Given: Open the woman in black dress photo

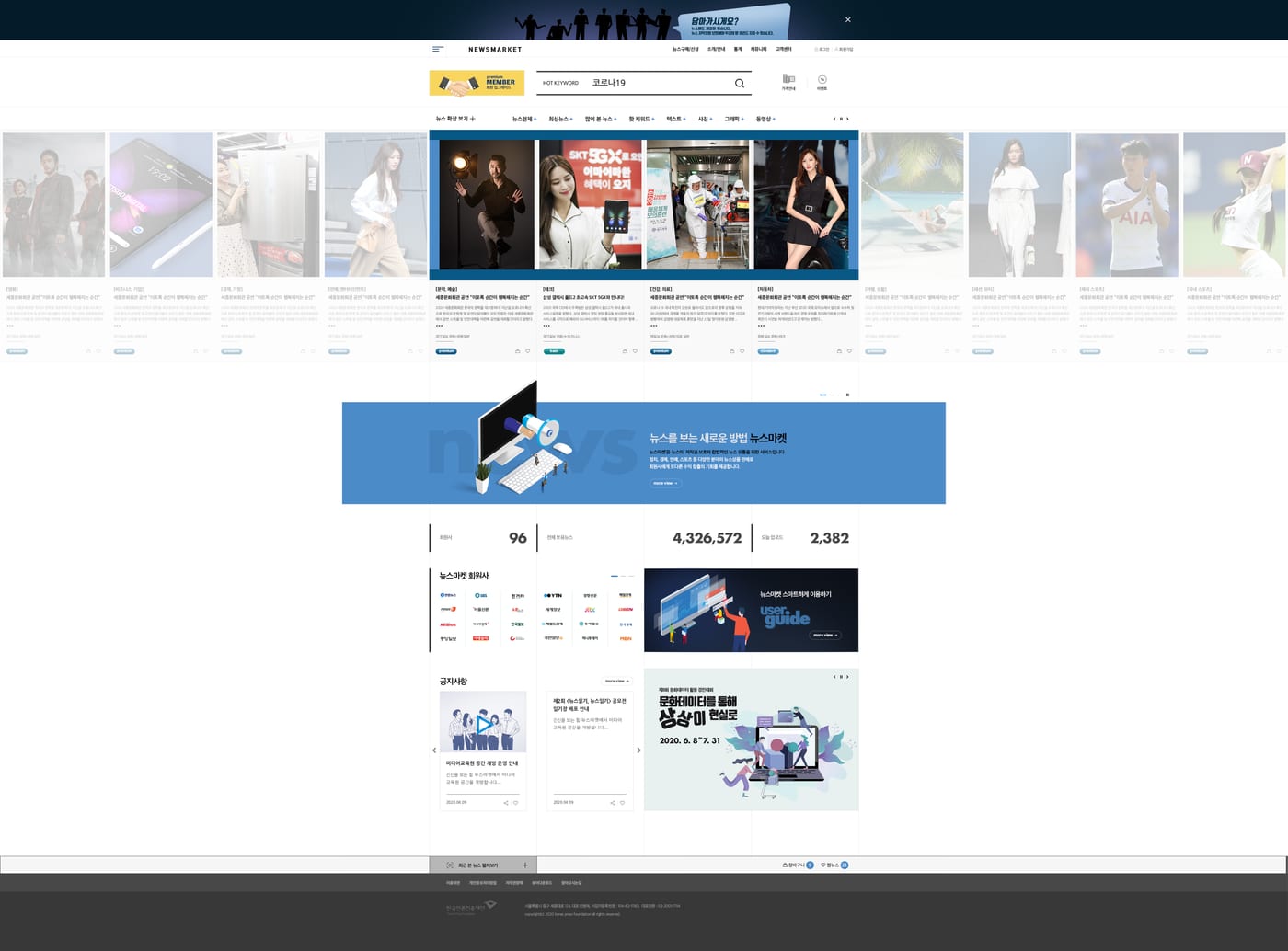Looking at the screenshot, I should click(801, 204).
